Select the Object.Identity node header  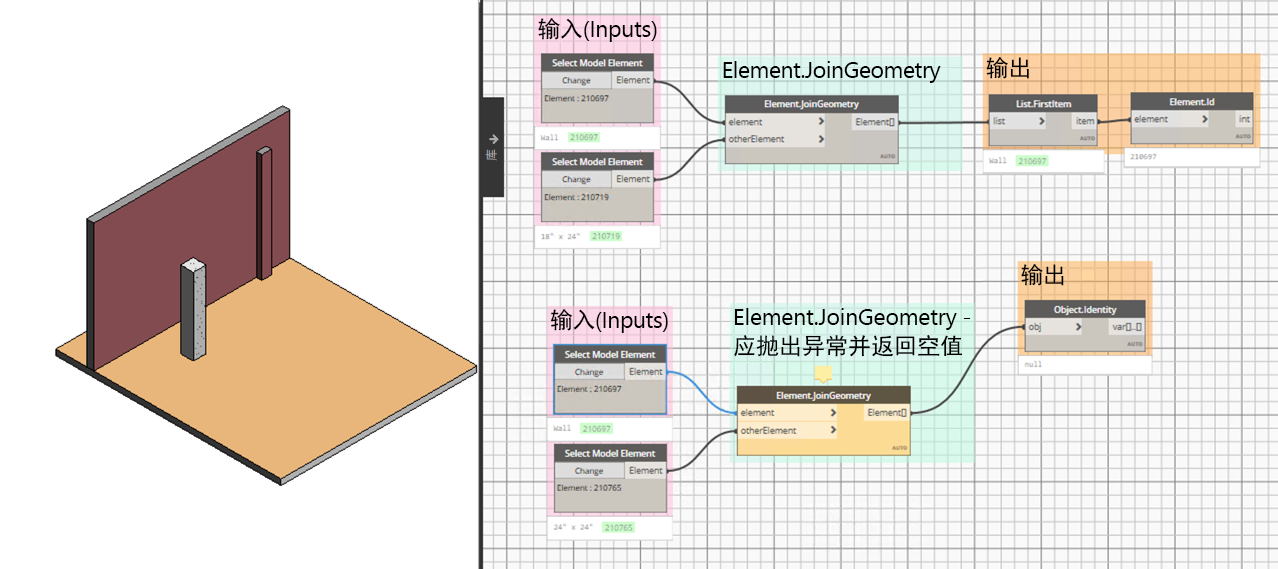[1085, 309]
